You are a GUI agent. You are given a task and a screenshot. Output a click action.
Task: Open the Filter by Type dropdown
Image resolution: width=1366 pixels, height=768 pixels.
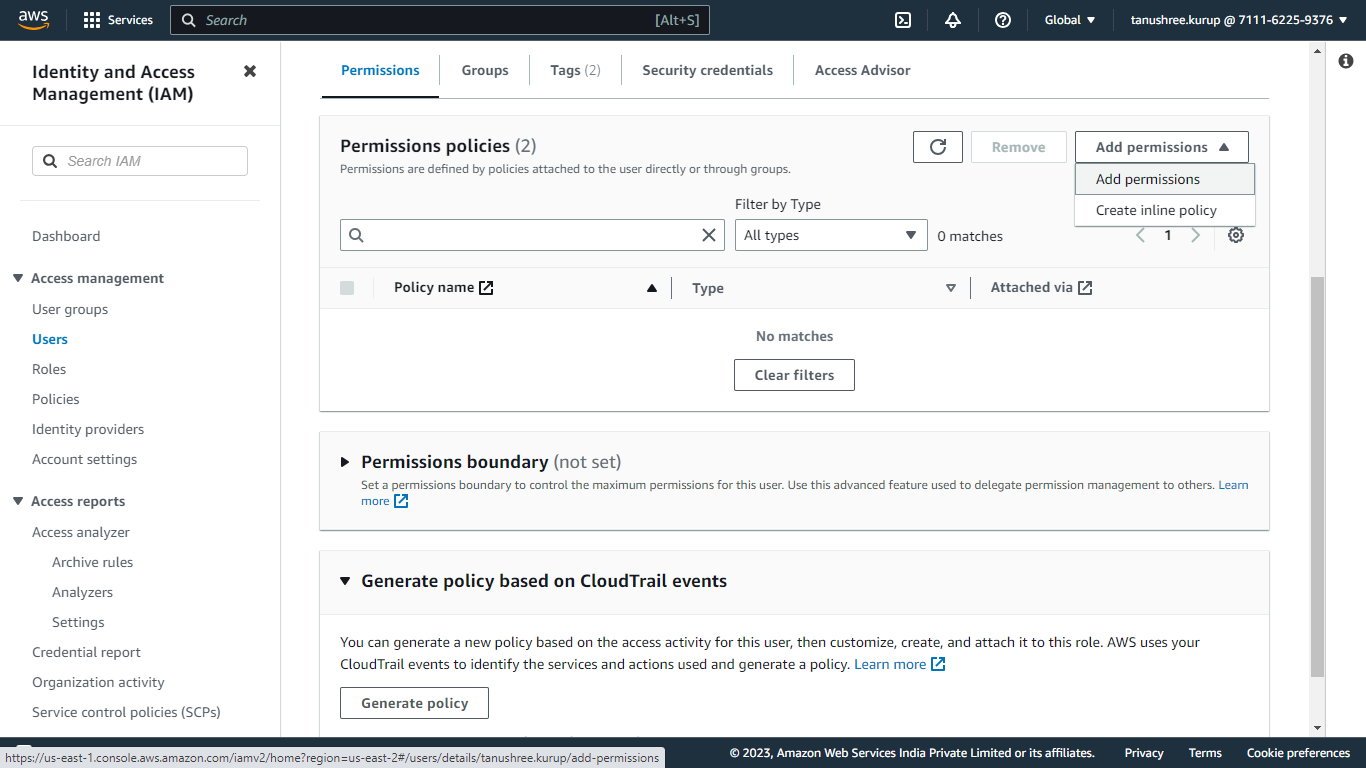pos(831,235)
